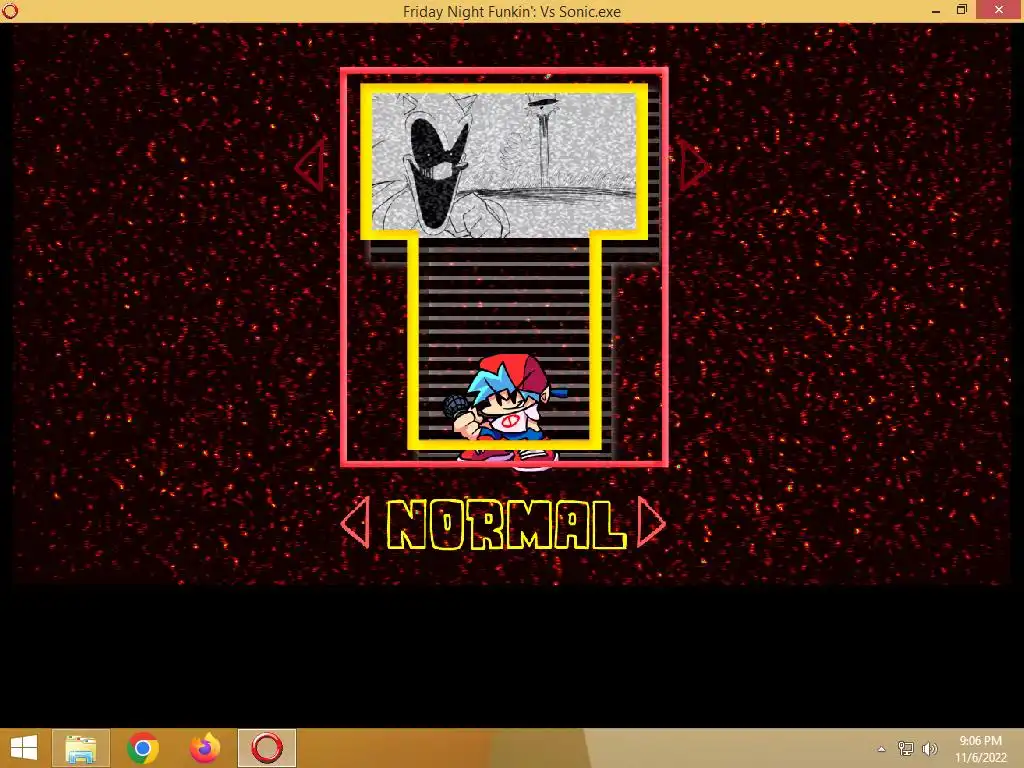
Task: Click left arrow next to NORMAL difficulty
Action: [x=356, y=522]
